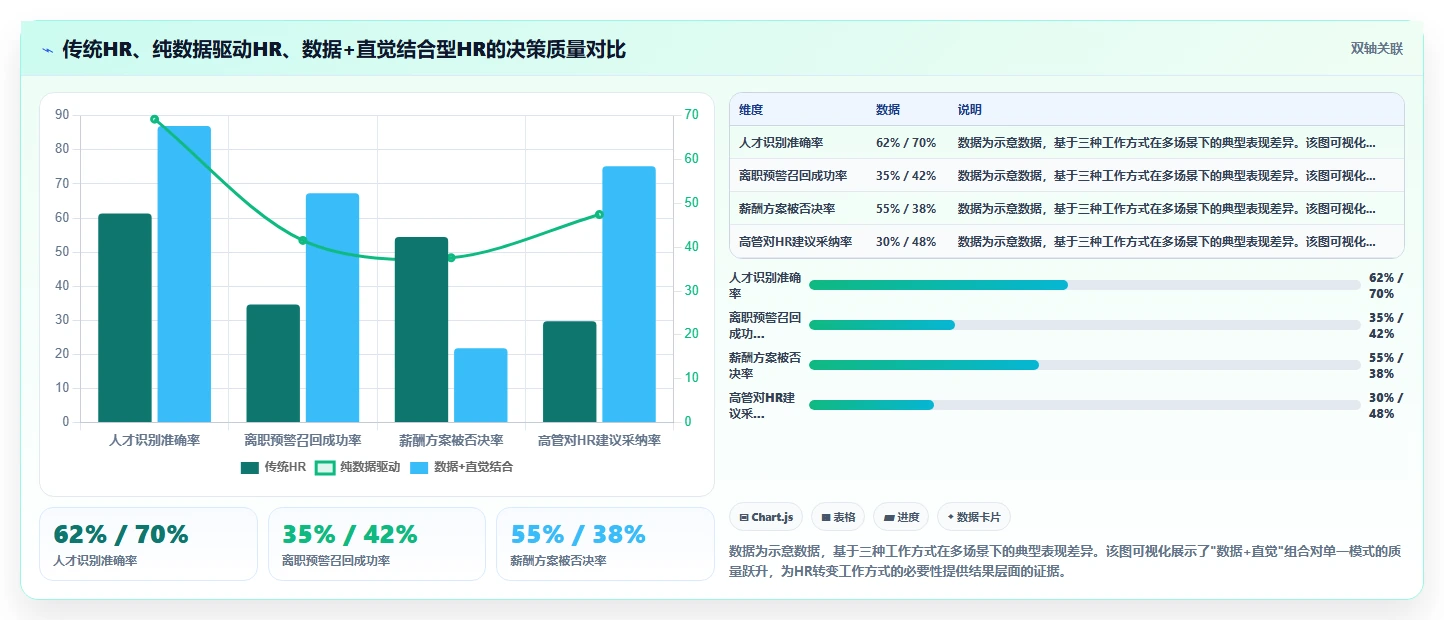Viewport: 1444px width, 620px height.
Task: Select the 数据卡片 tag
Action: pos(974,517)
